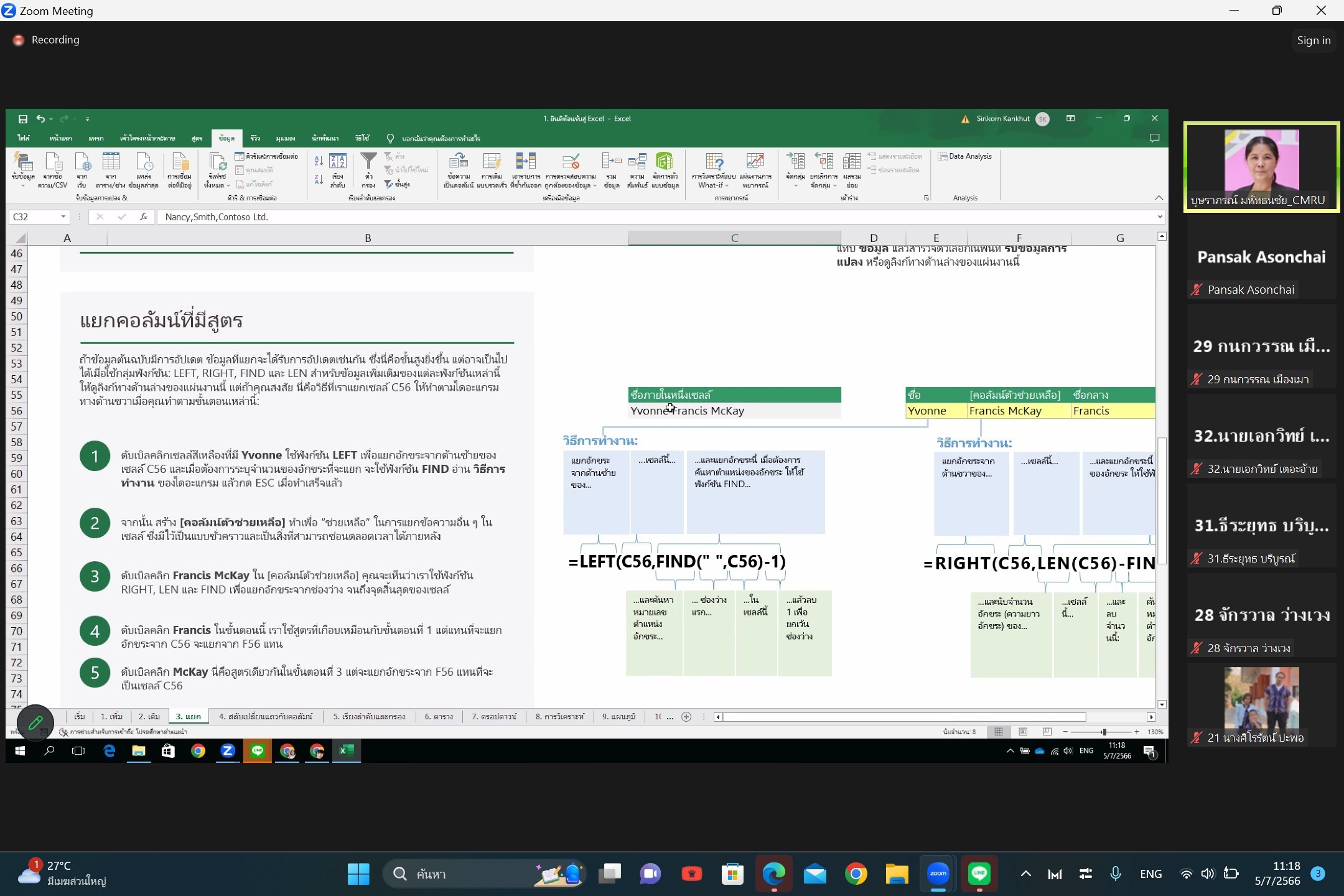Click the Data Analysis button
This screenshot has width=1344, height=896.
click(x=965, y=156)
